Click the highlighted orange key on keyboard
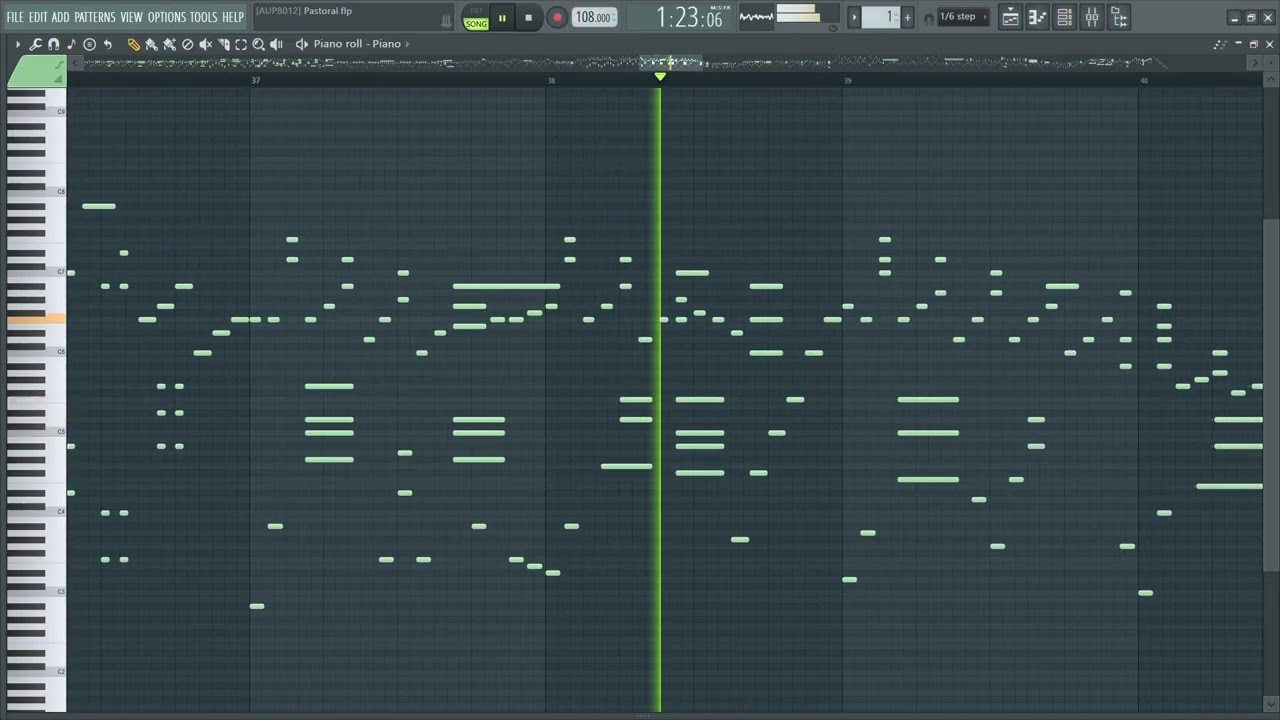Screen dimensions: 1280x720 [36, 319]
